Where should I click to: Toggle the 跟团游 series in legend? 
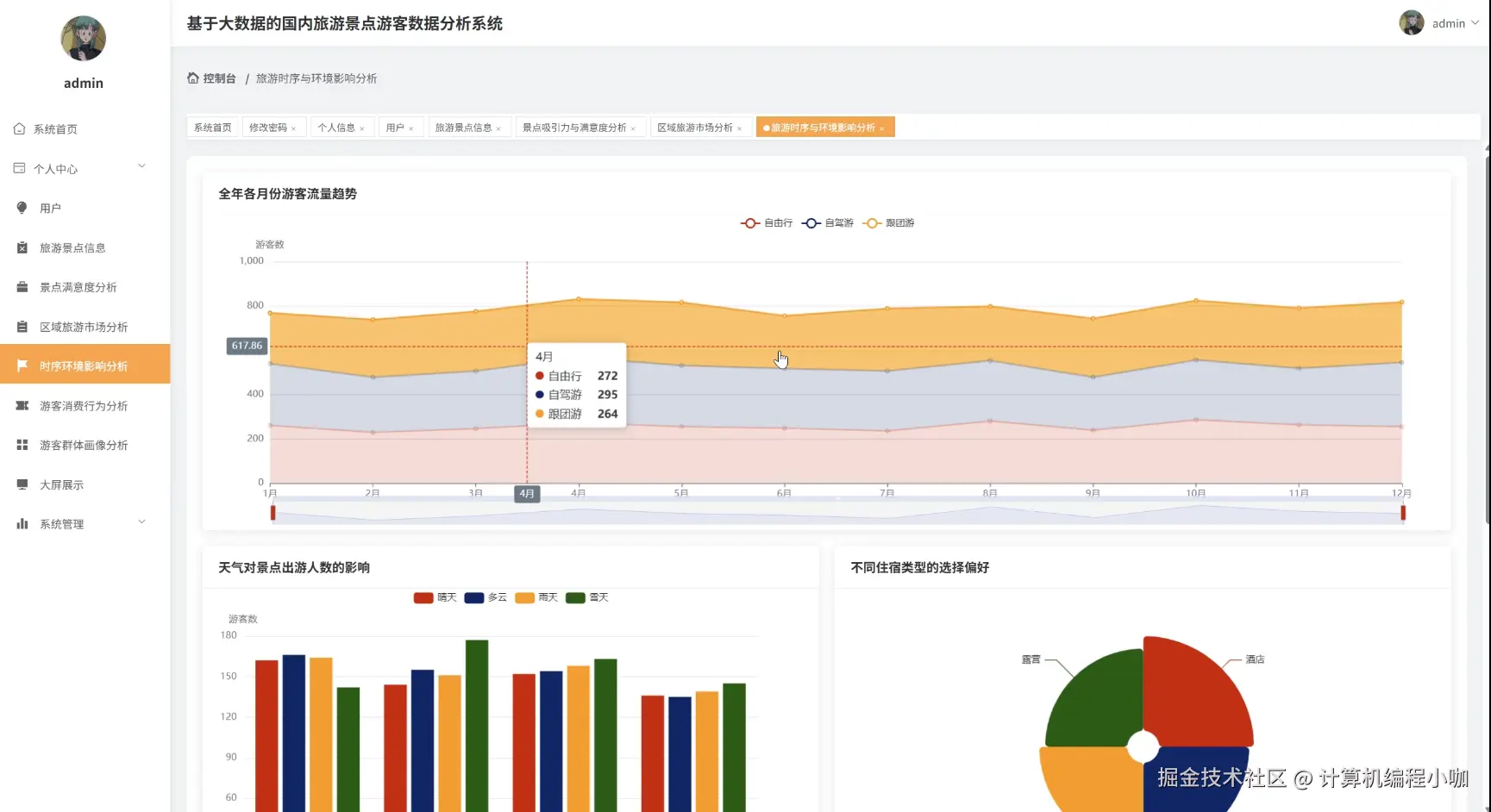[x=888, y=223]
